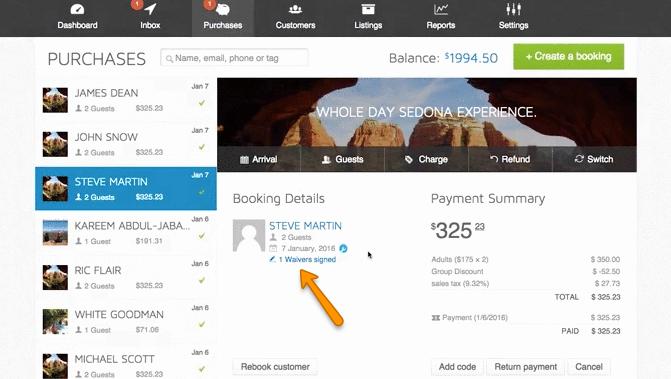Click the Payment (1/6/2016) line
The image size is (671, 379).
click(x=526, y=317)
